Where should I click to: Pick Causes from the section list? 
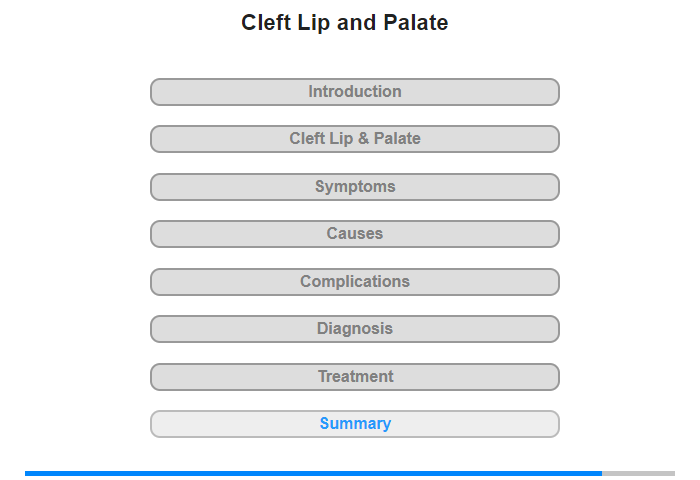pyautogui.click(x=355, y=234)
